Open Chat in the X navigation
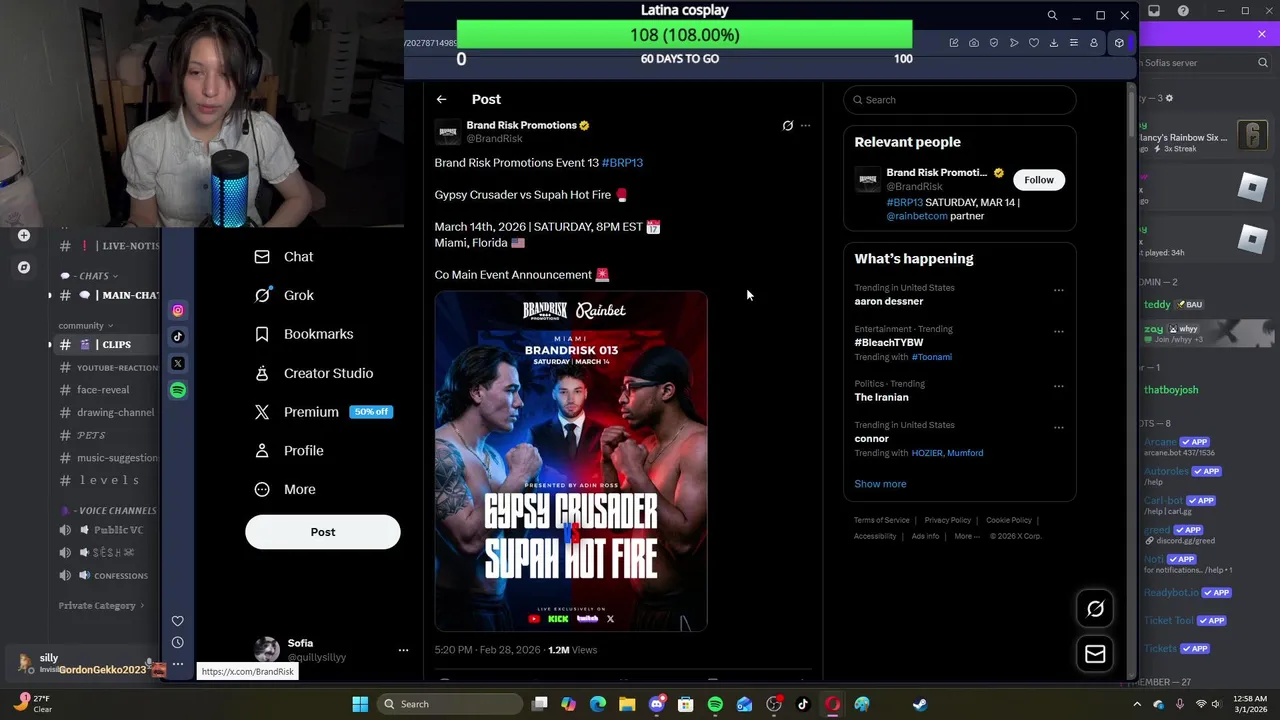Screen dimensions: 1280x720 tap(284, 257)
